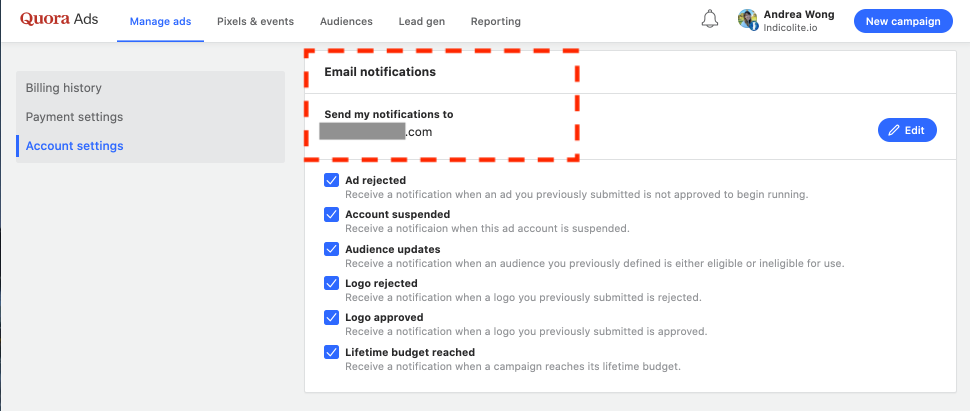Open the Pixels & events tab

coord(255,21)
